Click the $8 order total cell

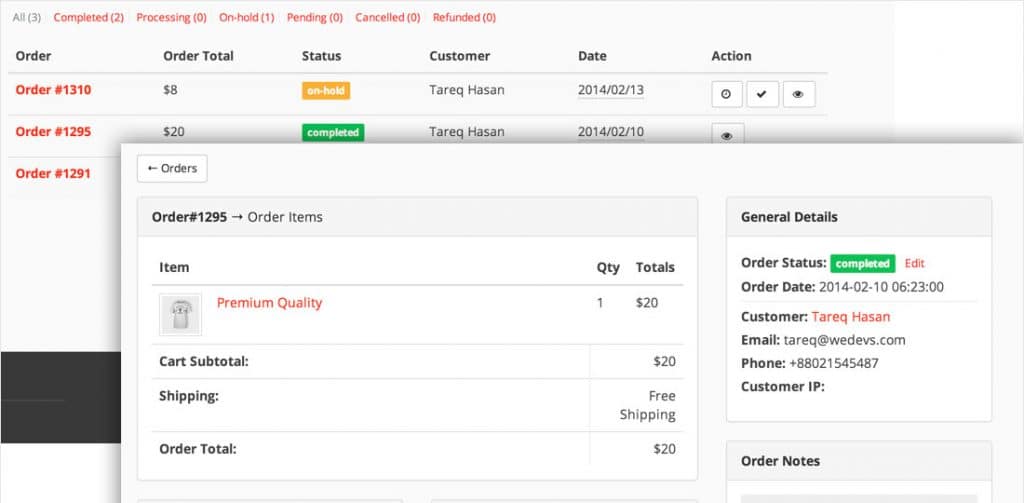tap(170, 90)
